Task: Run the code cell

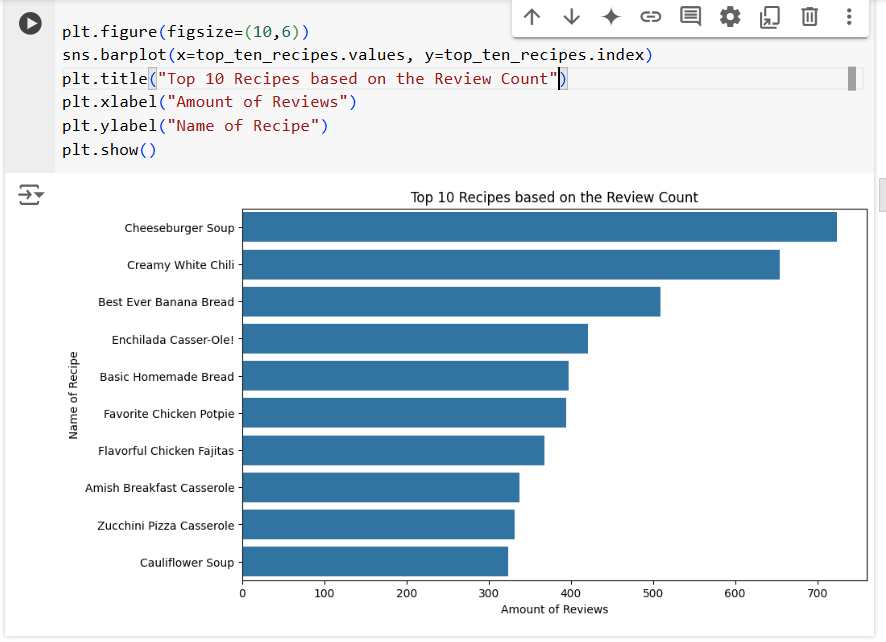Action: coord(30,23)
